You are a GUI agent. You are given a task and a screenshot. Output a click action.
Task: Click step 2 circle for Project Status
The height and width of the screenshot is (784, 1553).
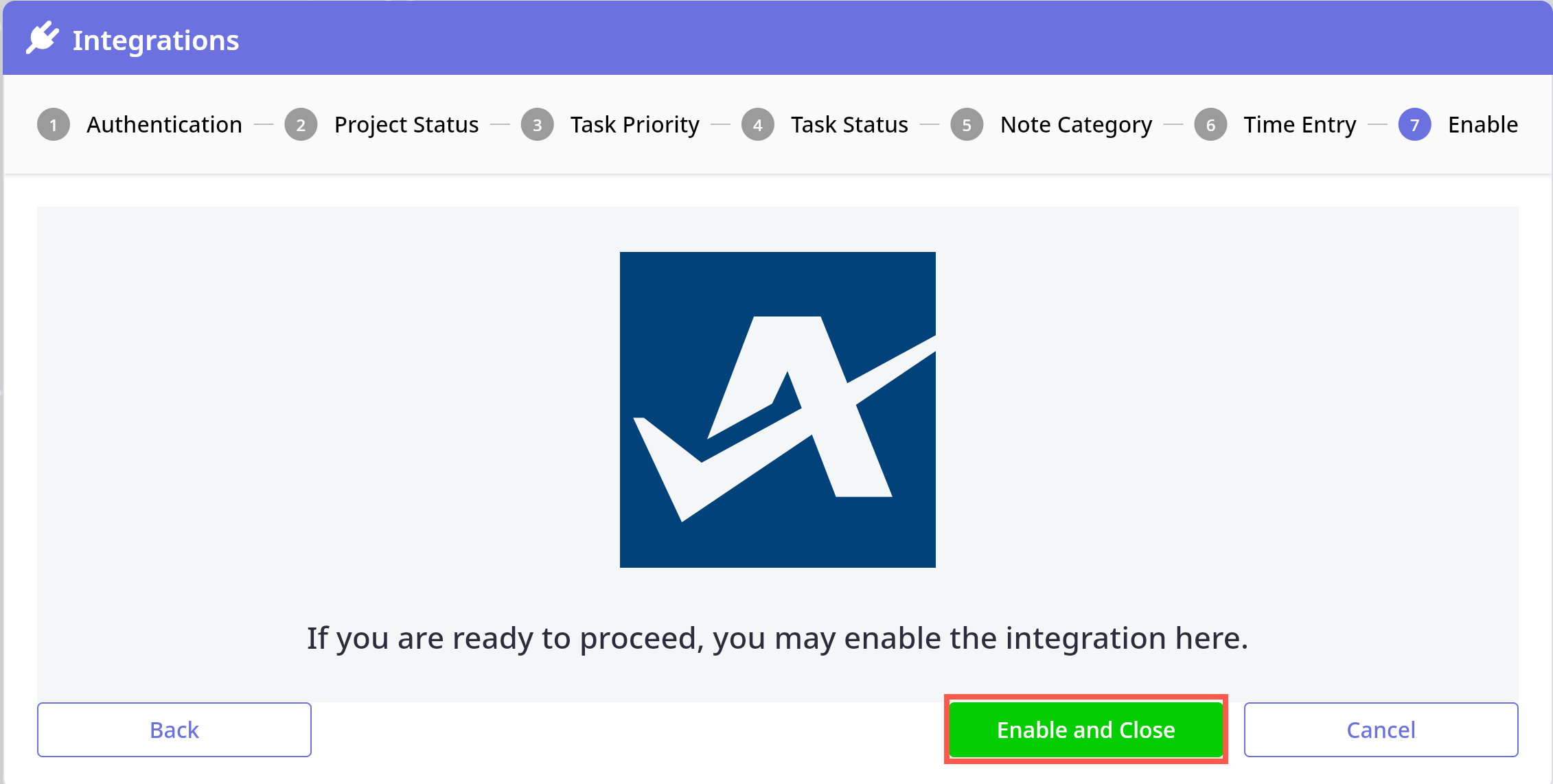tap(301, 125)
